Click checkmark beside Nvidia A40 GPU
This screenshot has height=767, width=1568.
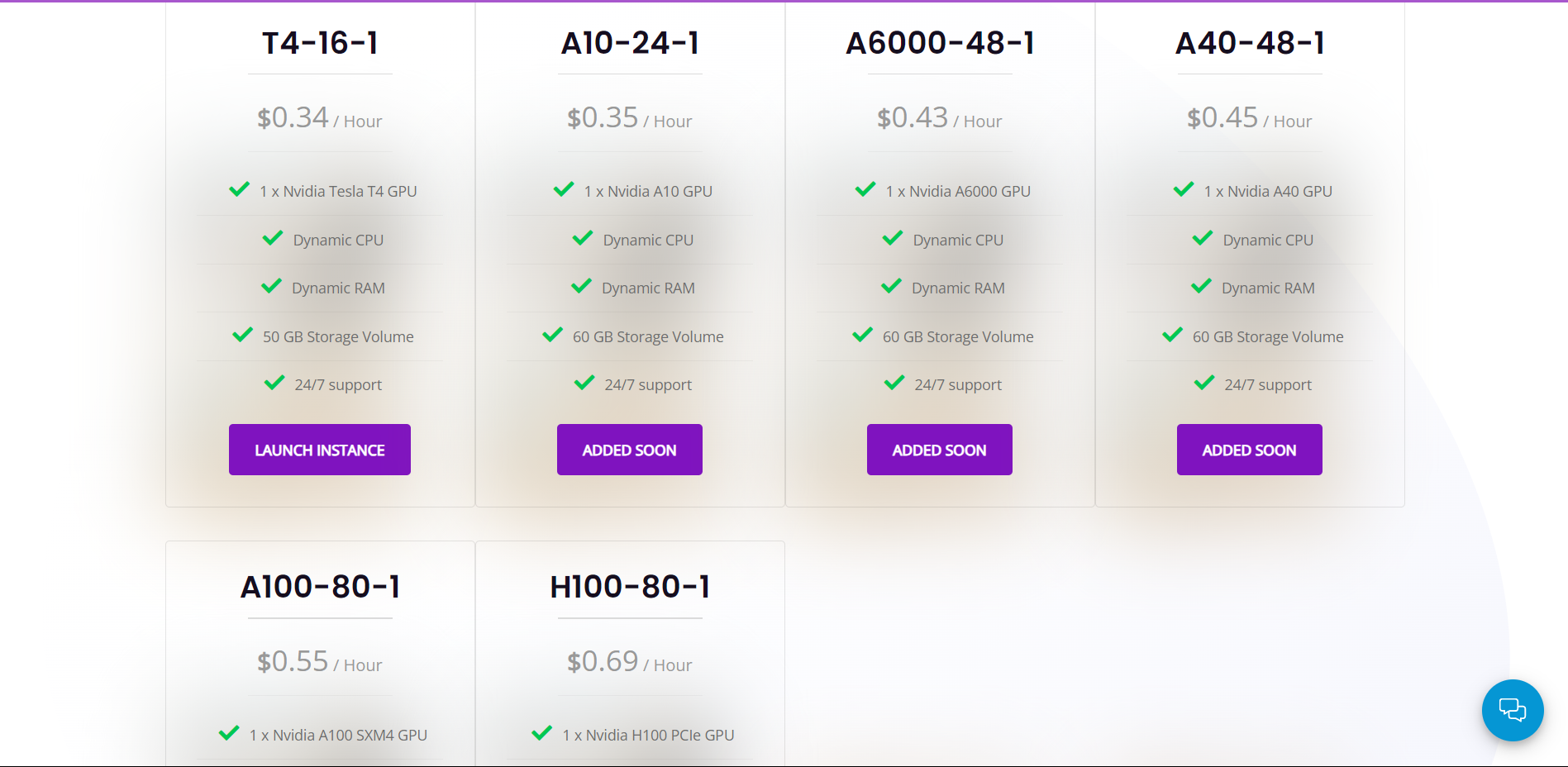pos(1184,190)
